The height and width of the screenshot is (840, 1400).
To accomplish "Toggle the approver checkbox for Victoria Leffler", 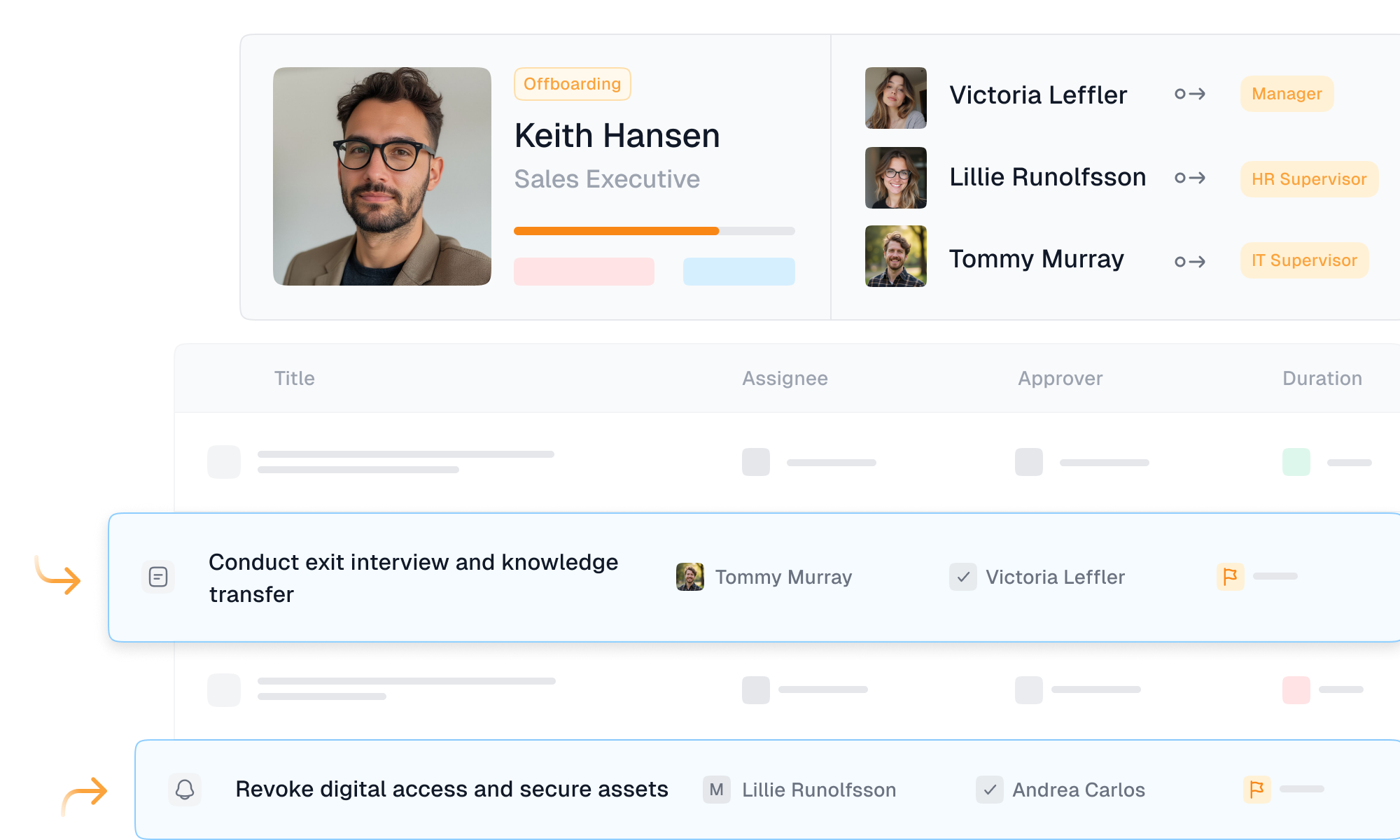I will [x=963, y=577].
